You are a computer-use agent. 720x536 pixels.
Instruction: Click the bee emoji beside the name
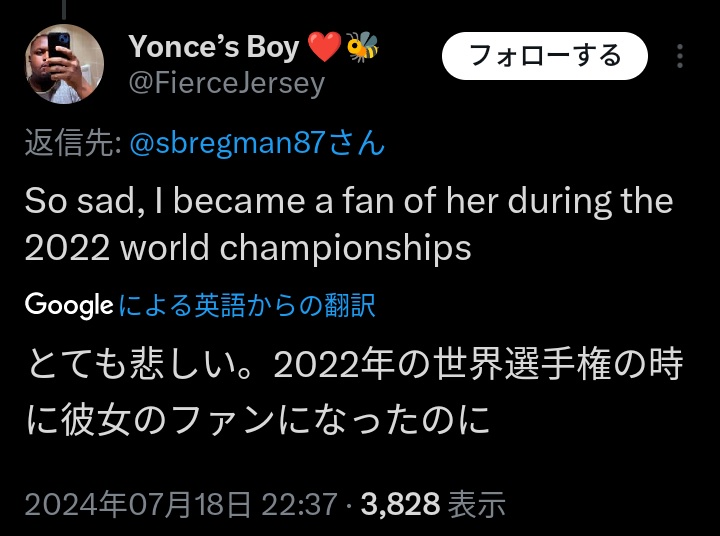click(x=362, y=47)
